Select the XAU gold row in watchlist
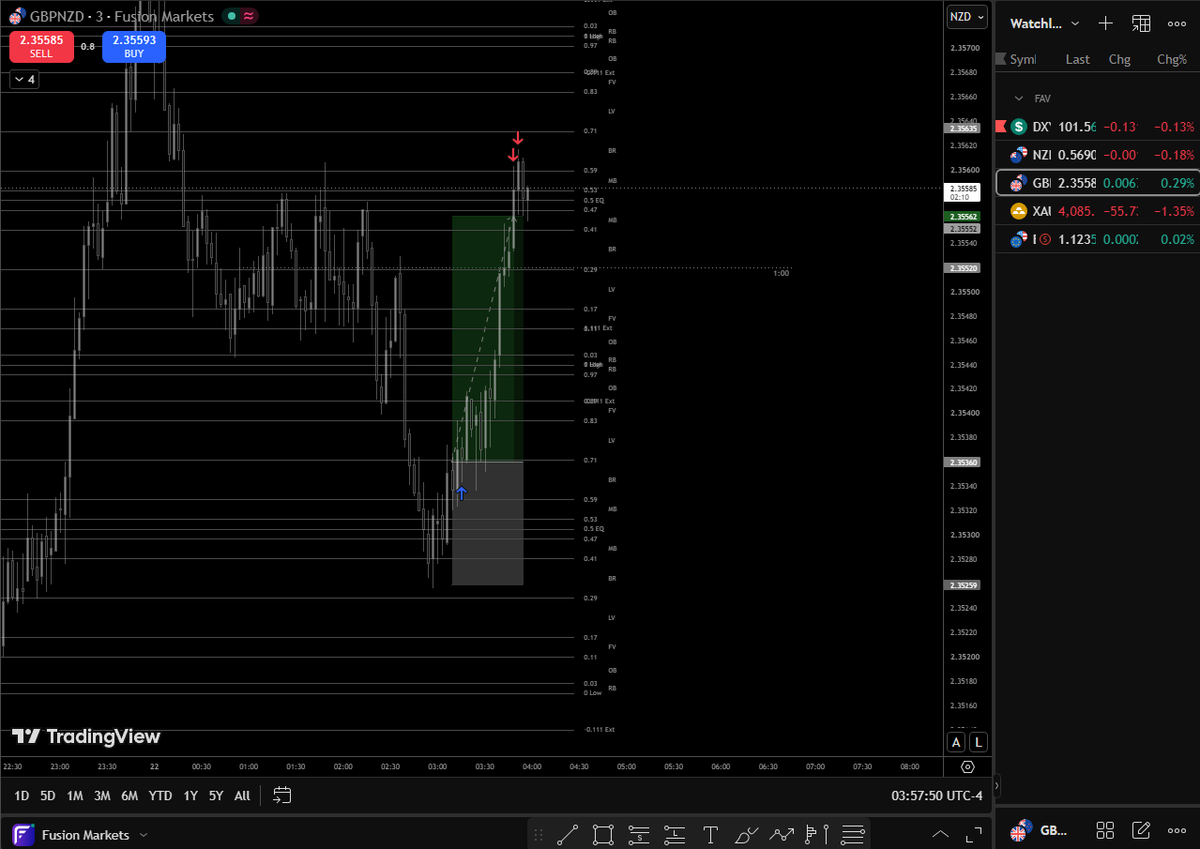 click(1098, 211)
